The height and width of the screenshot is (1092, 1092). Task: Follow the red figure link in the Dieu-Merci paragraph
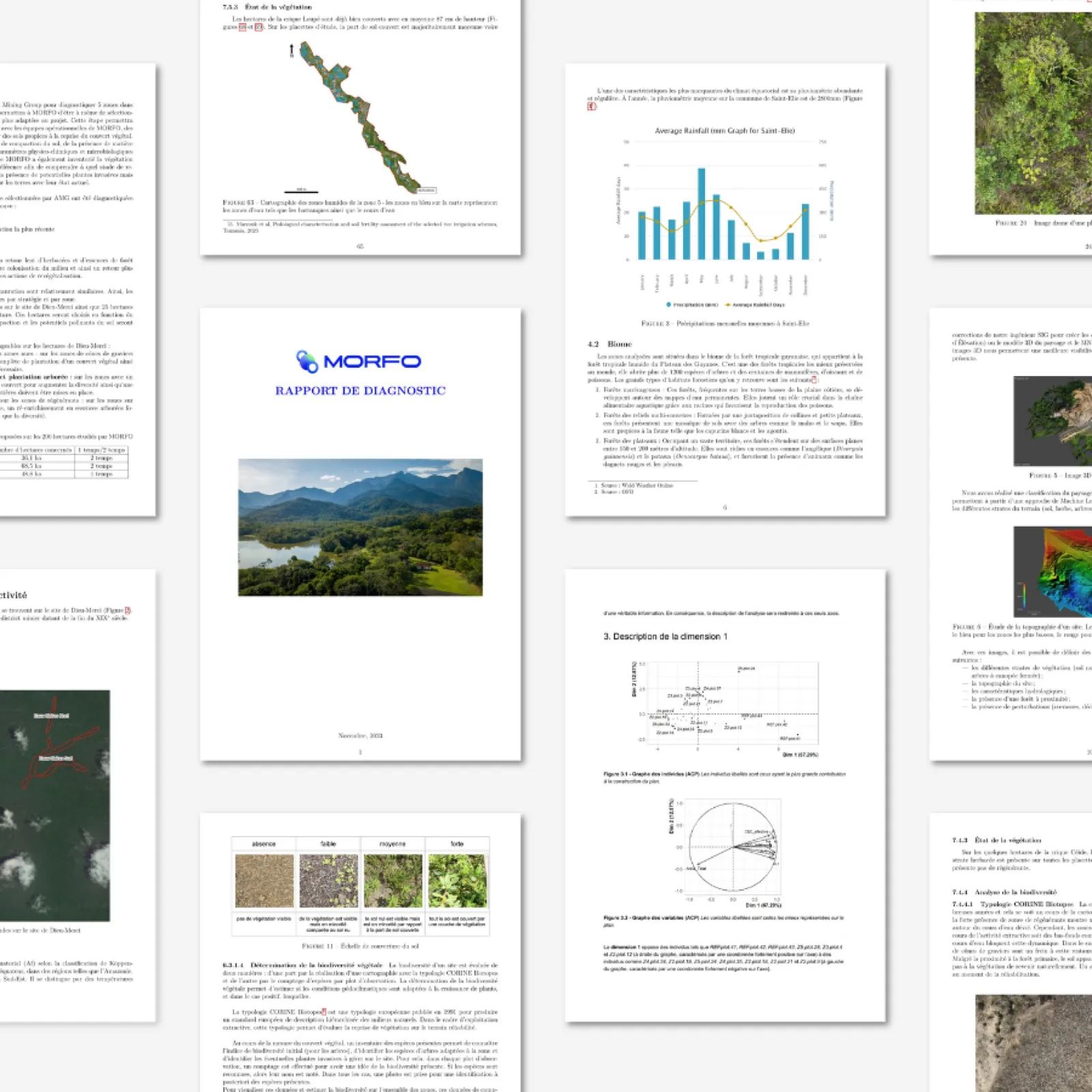tap(128, 610)
